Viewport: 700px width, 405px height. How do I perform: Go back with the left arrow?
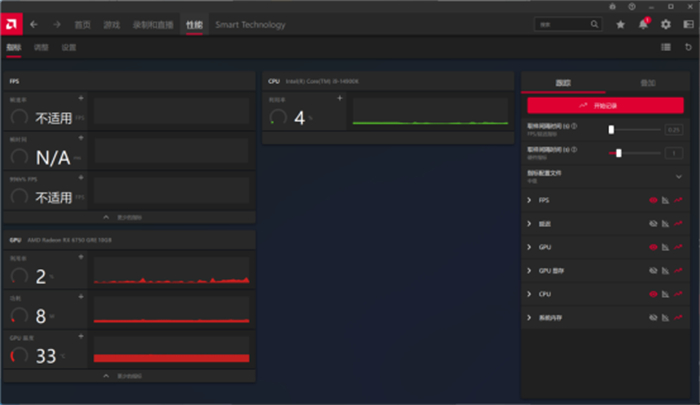(34, 25)
